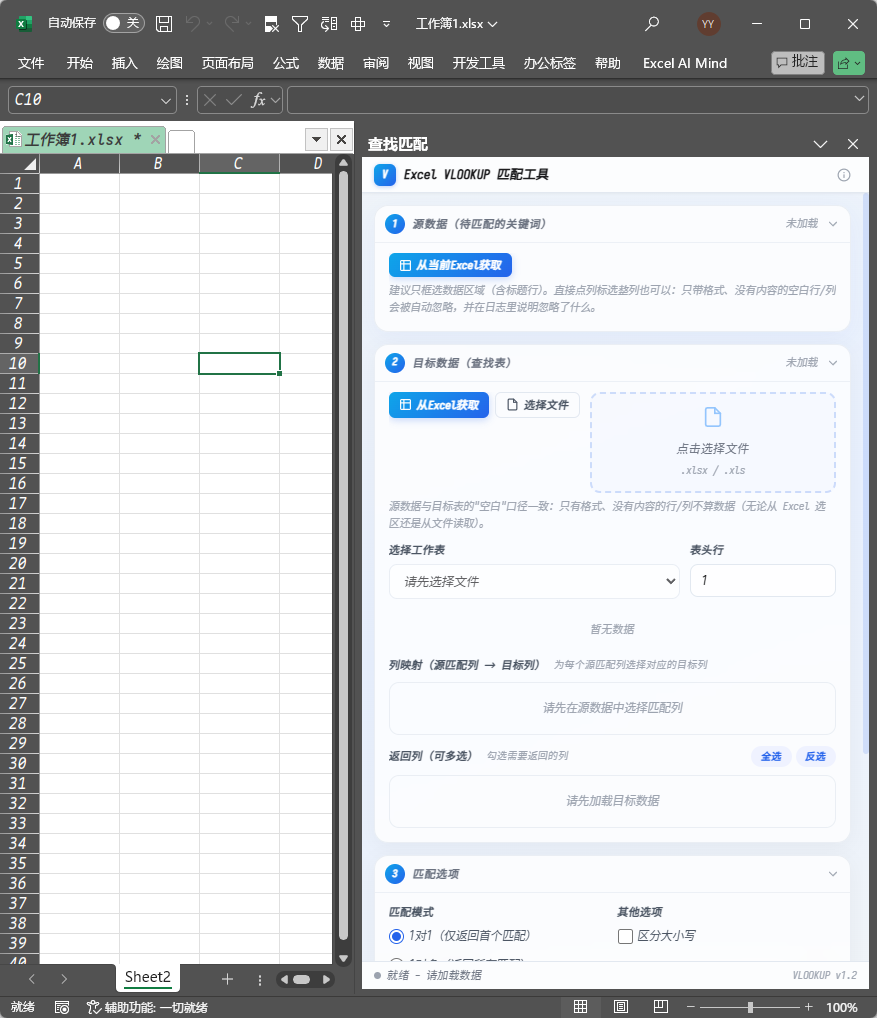The image size is (877, 1018).
Task: Click the merge-center cells icon in quick access toolbar
Action: pos(358,24)
